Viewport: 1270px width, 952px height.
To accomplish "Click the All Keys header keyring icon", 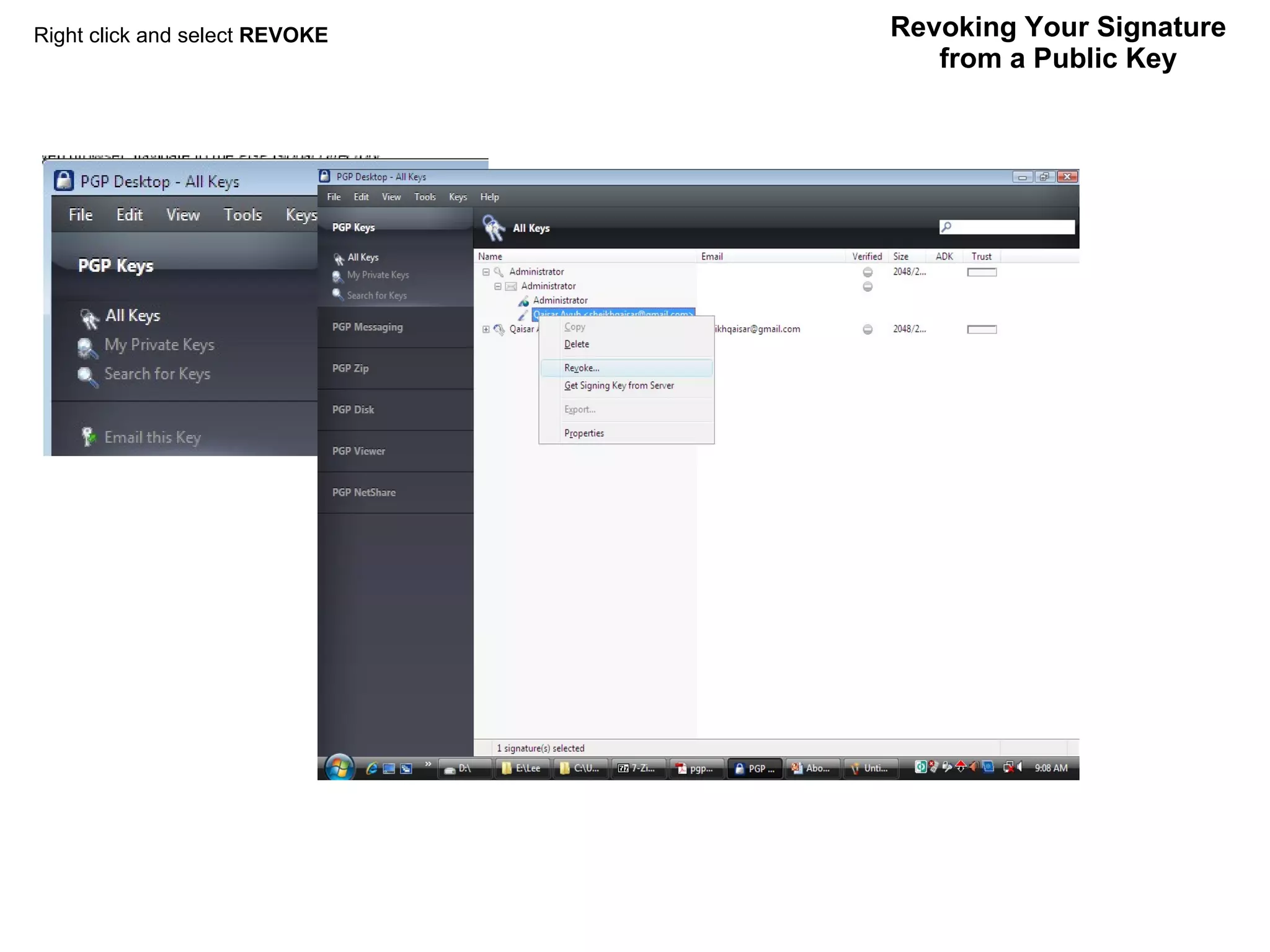I will tap(494, 227).
